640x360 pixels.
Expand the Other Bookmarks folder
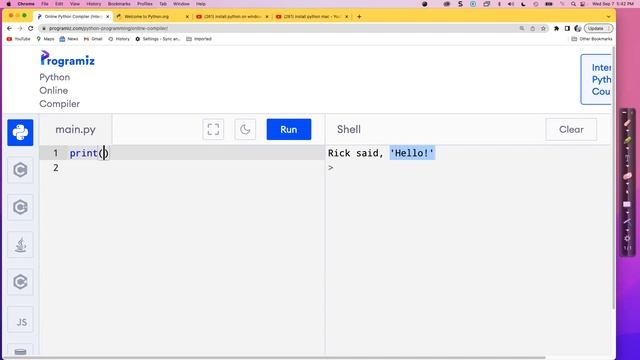[591, 39]
